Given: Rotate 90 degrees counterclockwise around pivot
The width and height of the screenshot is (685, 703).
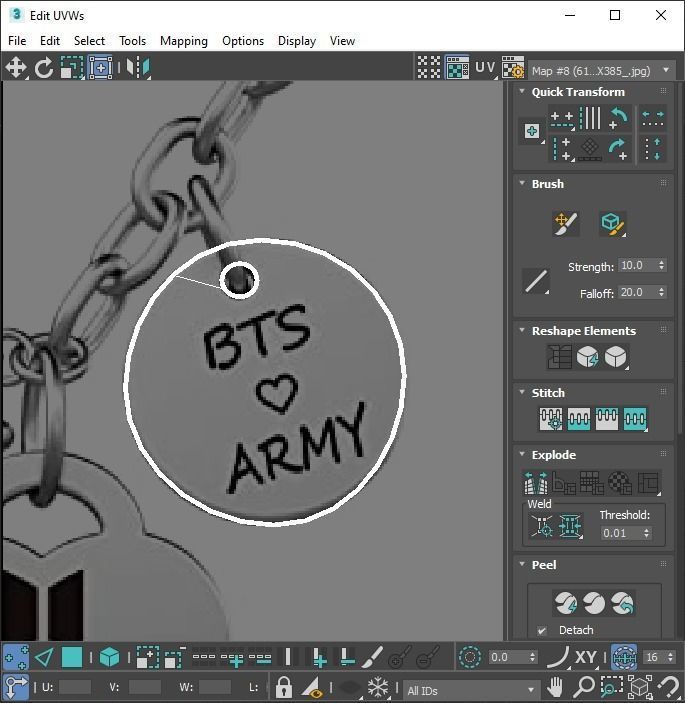Looking at the screenshot, I should point(618,119).
